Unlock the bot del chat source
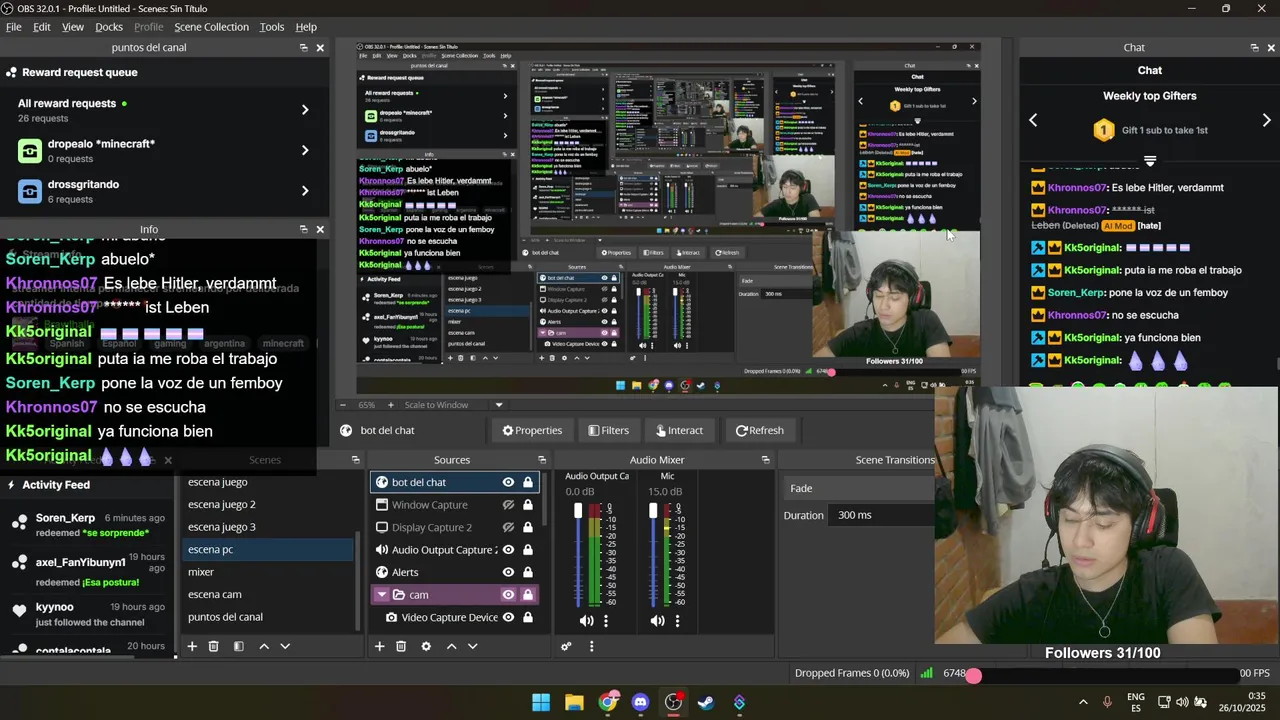This screenshot has width=1280, height=720. tap(528, 483)
